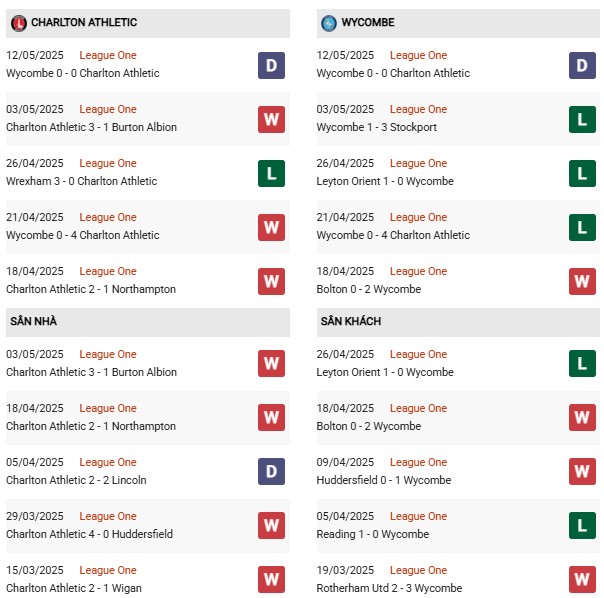
Task: Click the Wycombe team header title
Action: (368, 22)
